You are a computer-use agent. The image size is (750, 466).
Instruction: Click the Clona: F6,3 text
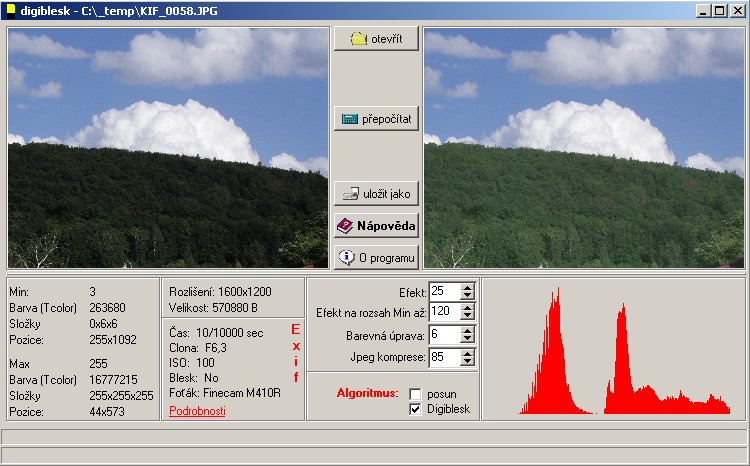point(198,348)
